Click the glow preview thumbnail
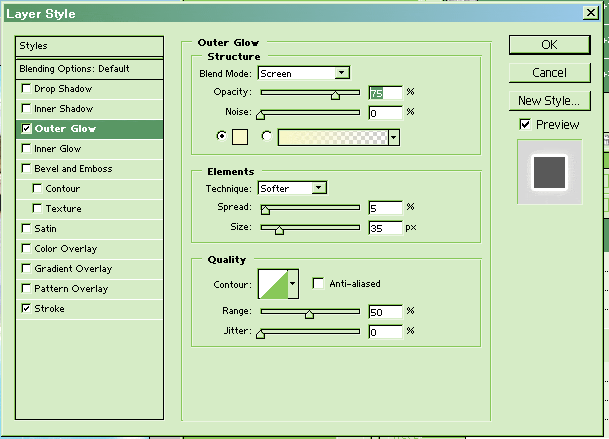Image resolution: width=609 pixels, height=439 pixels. tap(547, 171)
